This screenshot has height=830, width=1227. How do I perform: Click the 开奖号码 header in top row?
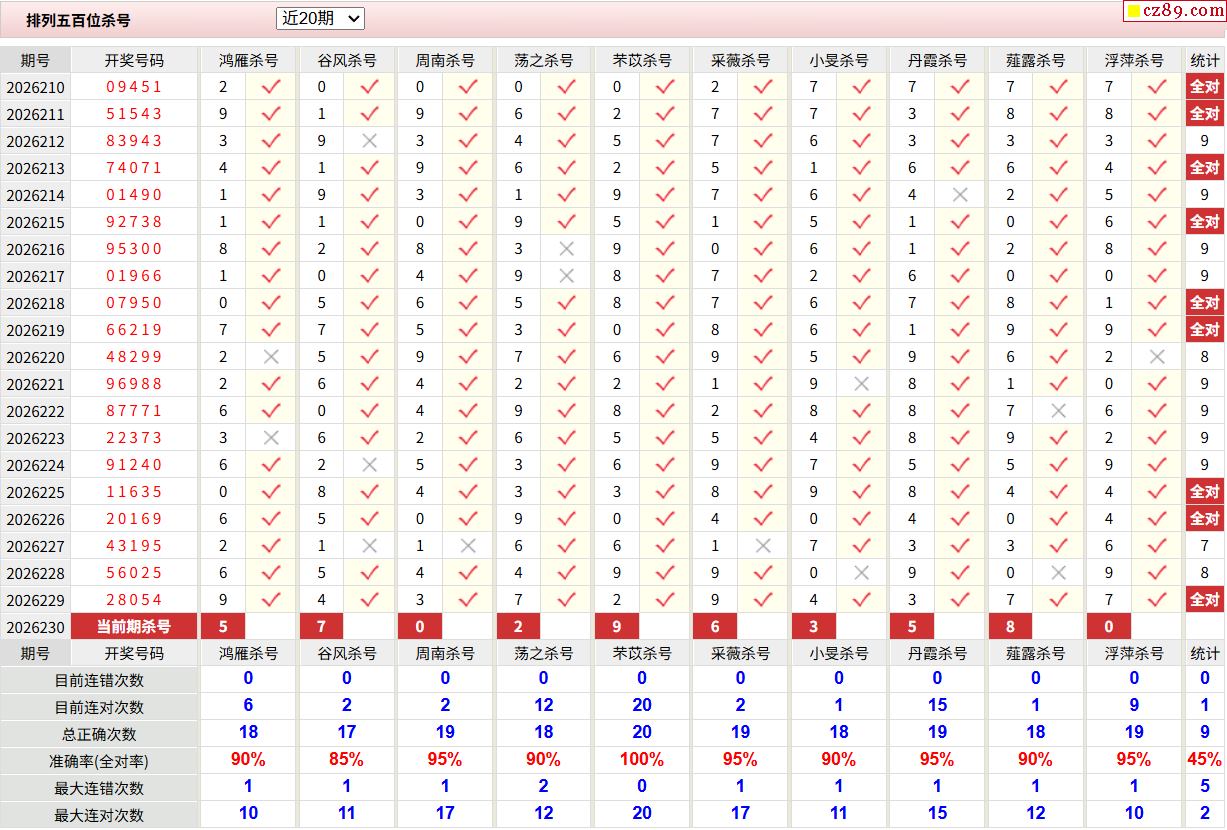[134, 61]
